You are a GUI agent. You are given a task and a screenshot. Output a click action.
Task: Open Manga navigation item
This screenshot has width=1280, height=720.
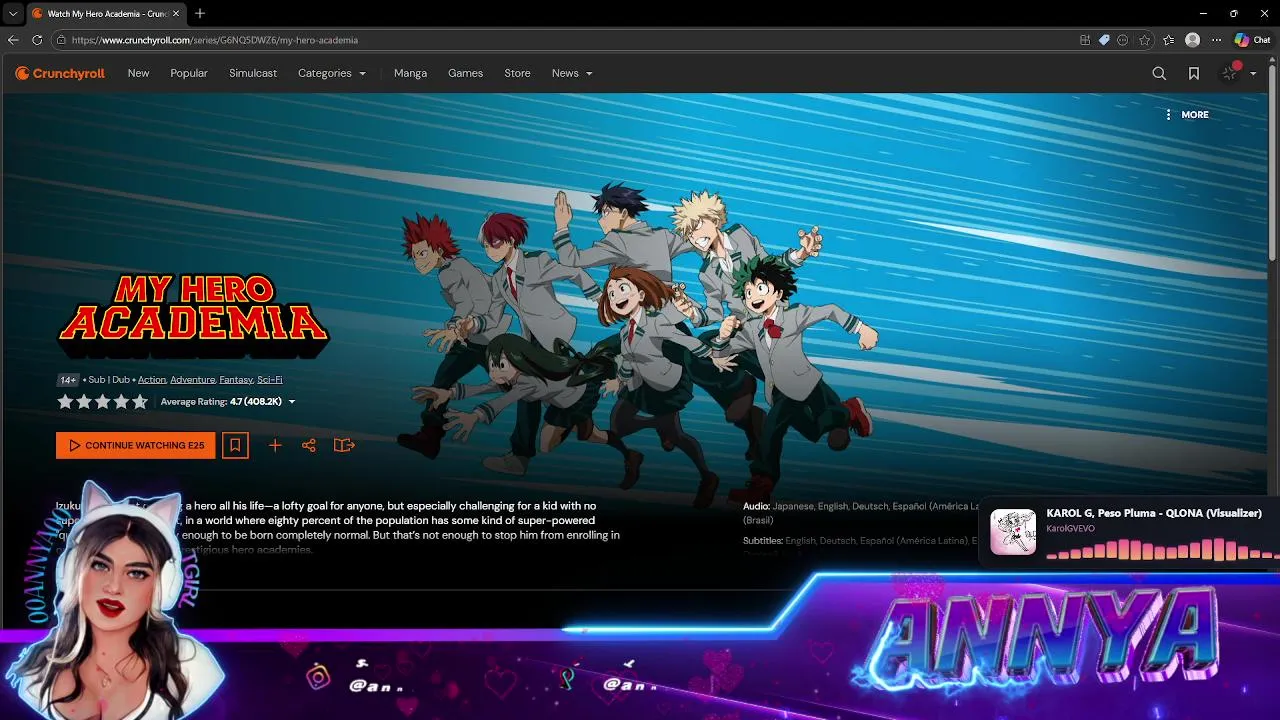(410, 73)
